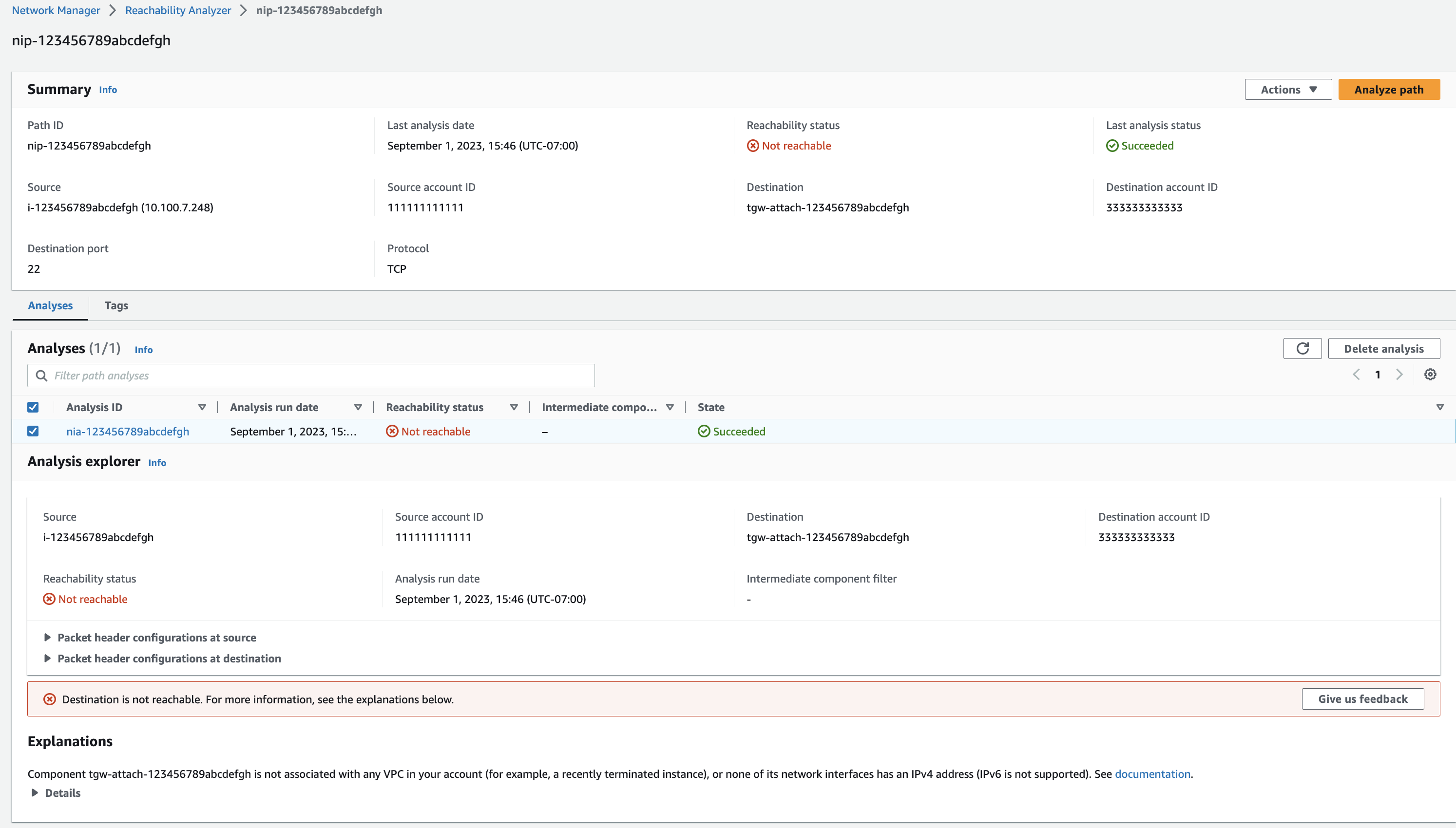Sort by Reachability status column arrow
The width and height of the screenshot is (1456, 828).
pyautogui.click(x=514, y=407)
